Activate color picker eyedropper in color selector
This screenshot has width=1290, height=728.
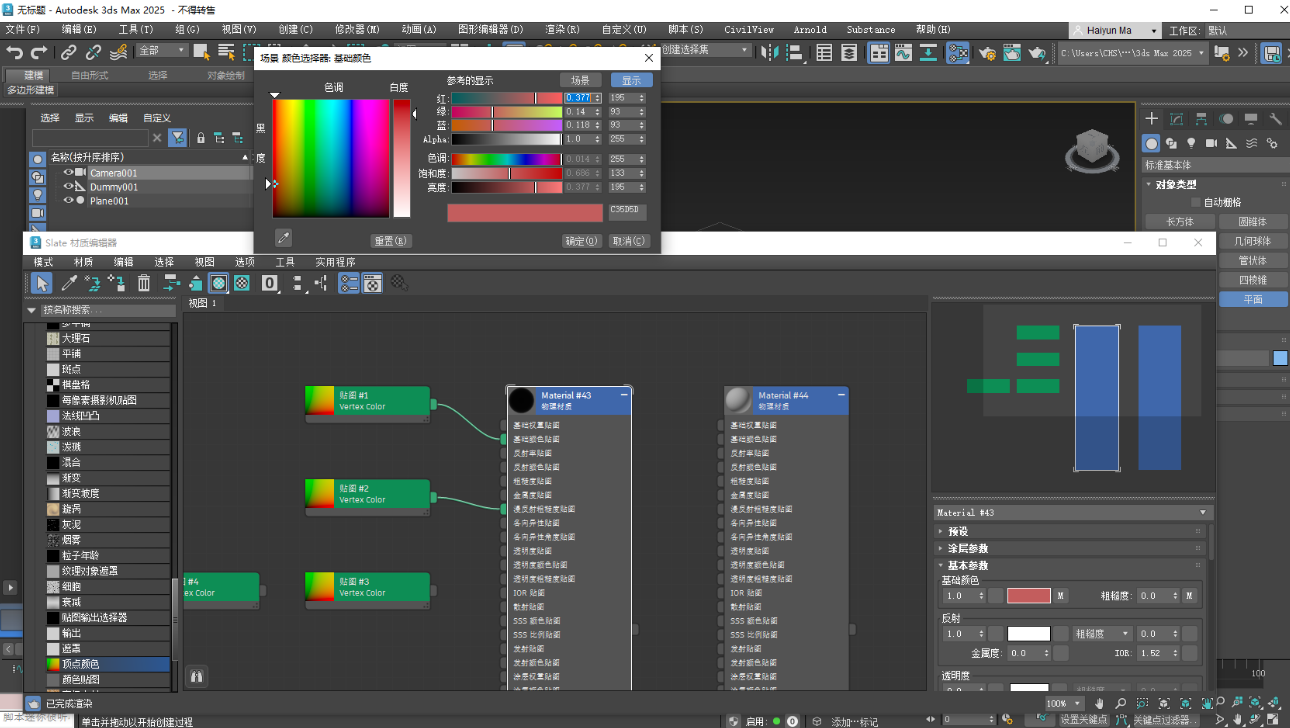click(x=284, y=238)
